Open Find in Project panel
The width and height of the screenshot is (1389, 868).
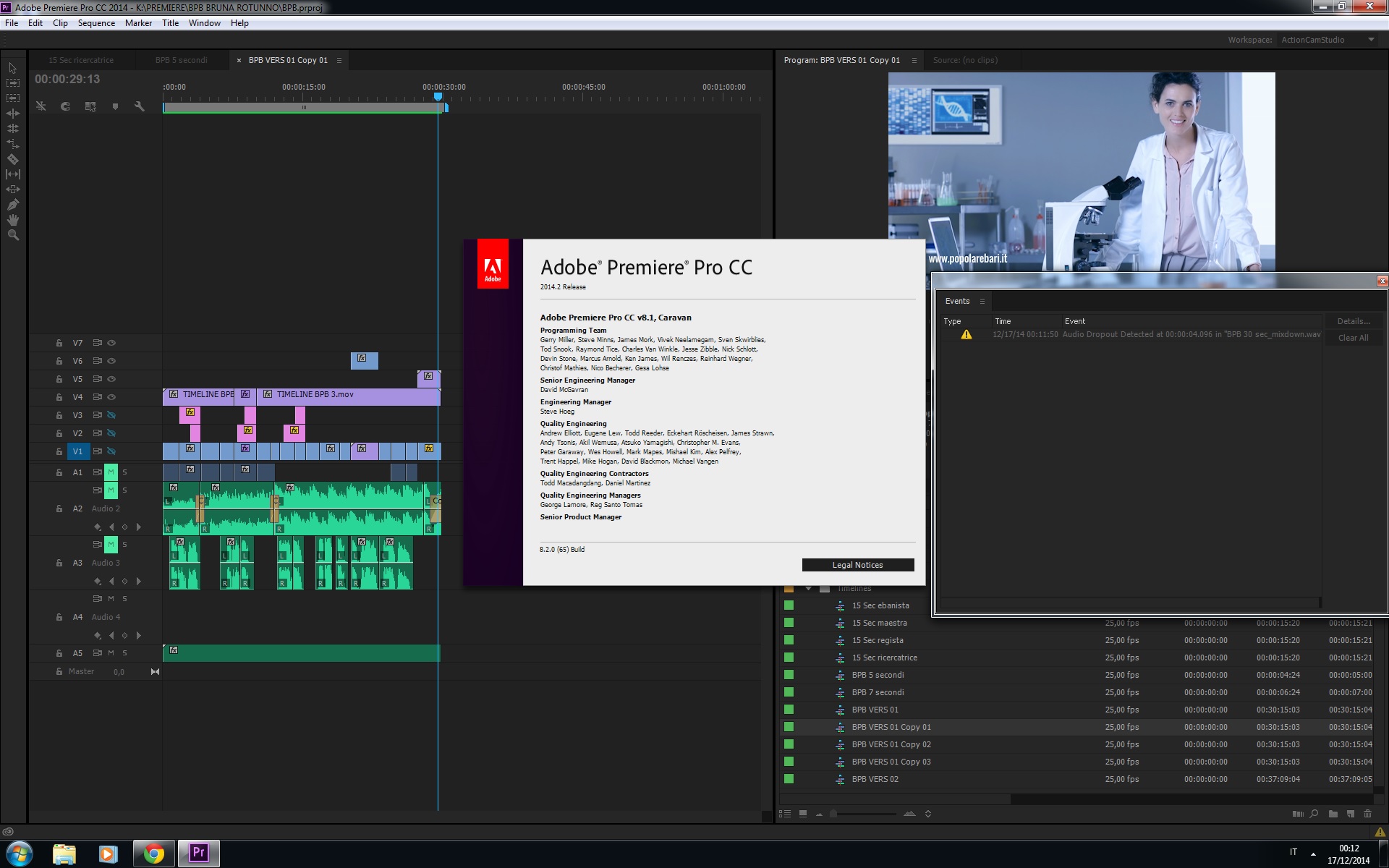click(x=1314, y=814)
